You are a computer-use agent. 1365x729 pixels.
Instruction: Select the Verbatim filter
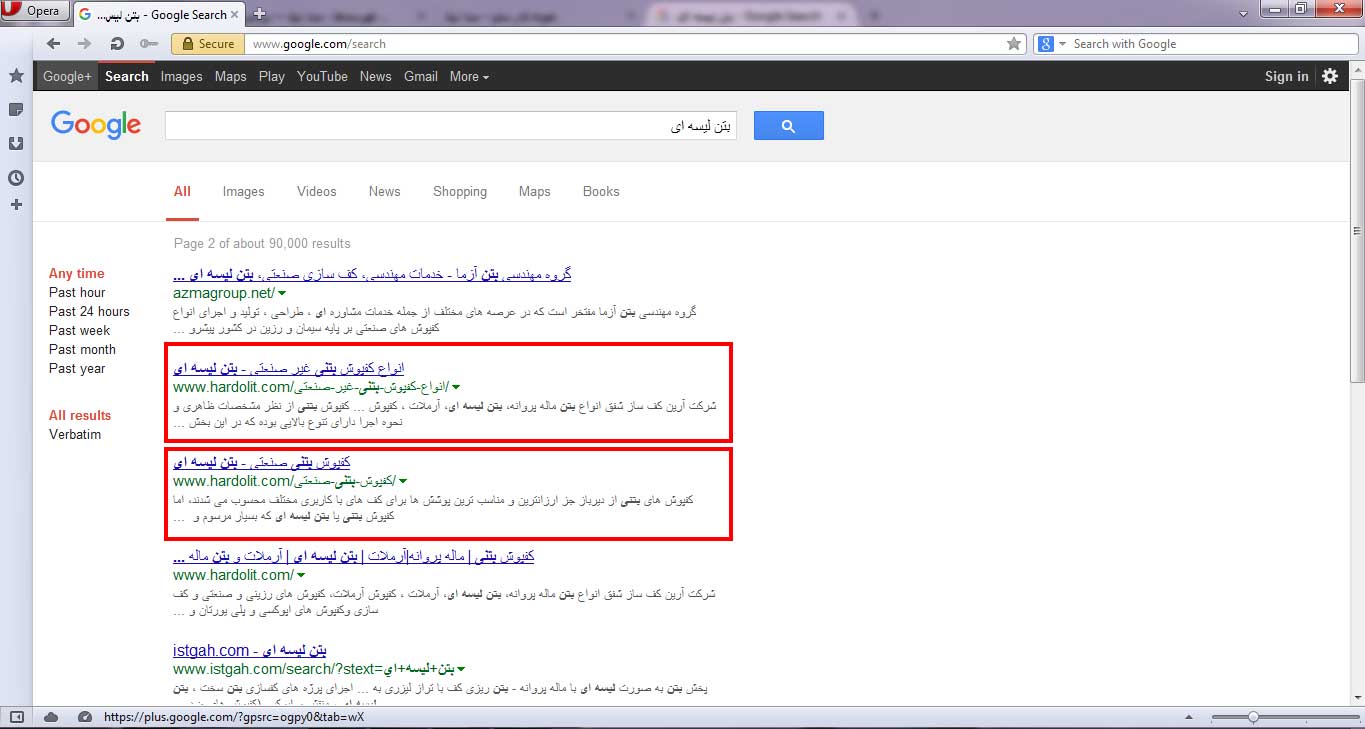point(75,434)
